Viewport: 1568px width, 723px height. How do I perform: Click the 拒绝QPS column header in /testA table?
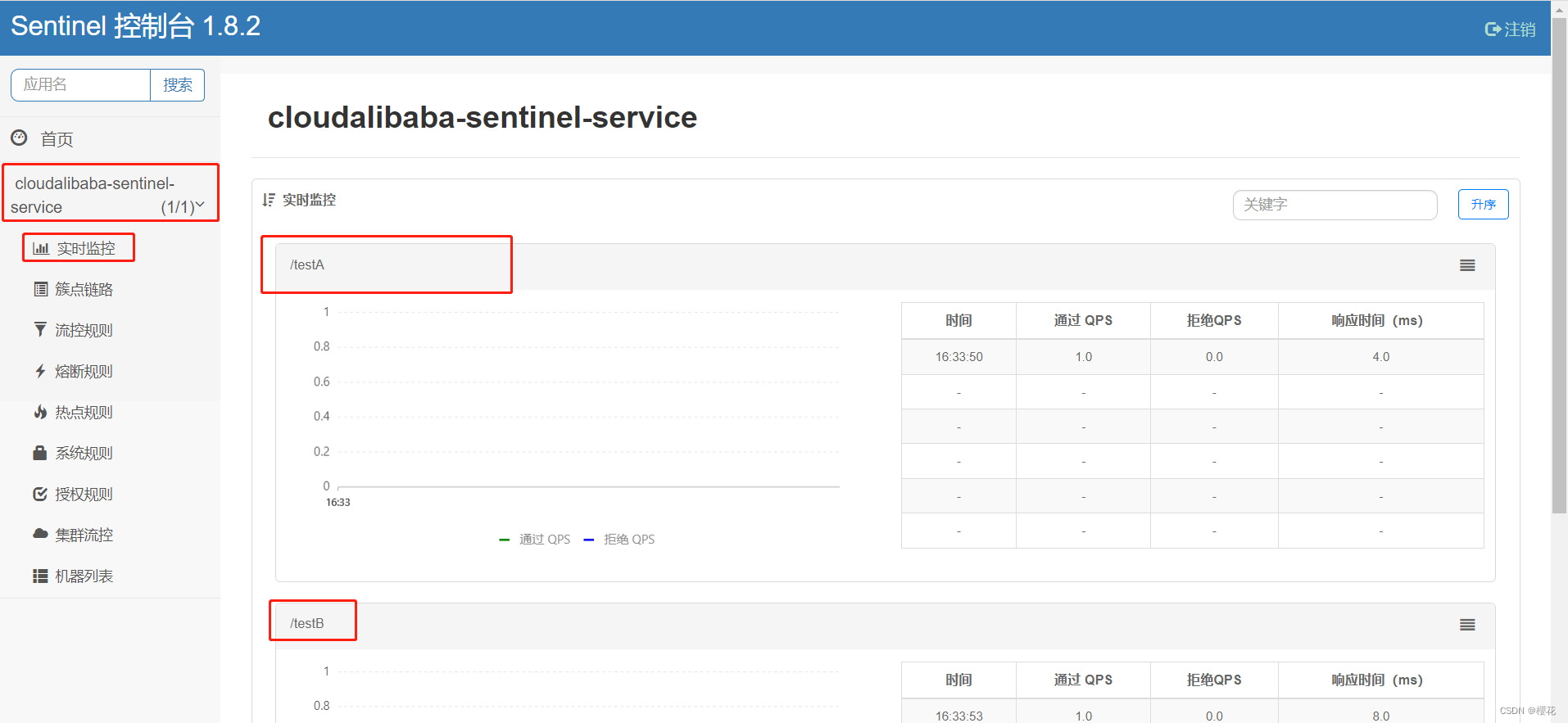click(1214, 320)
